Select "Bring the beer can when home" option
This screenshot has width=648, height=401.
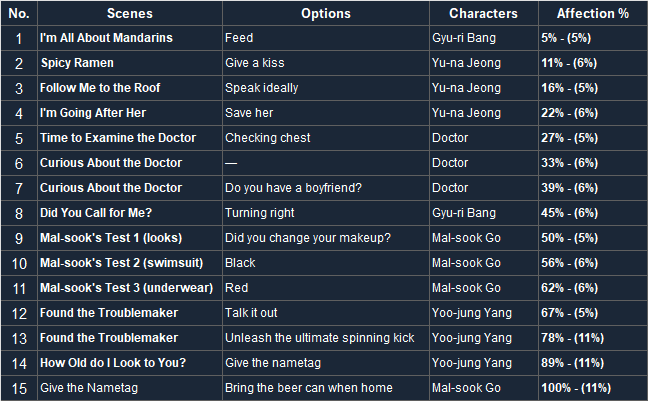coord(309,388)
